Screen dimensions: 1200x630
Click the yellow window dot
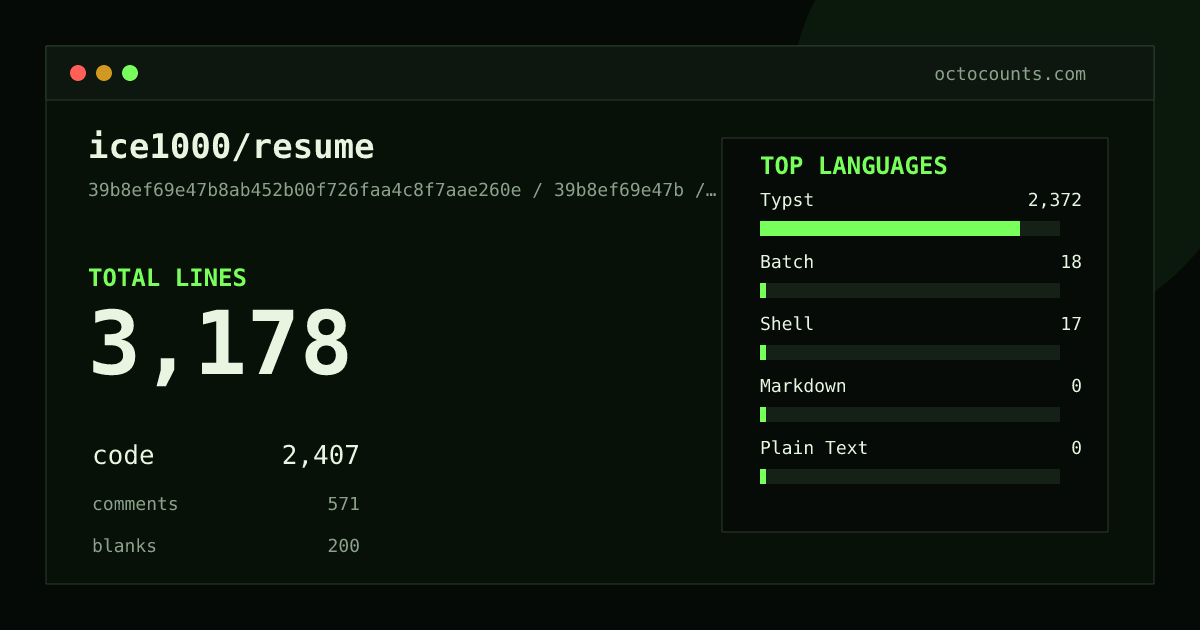pyautogui.click(x=104, y=73)
